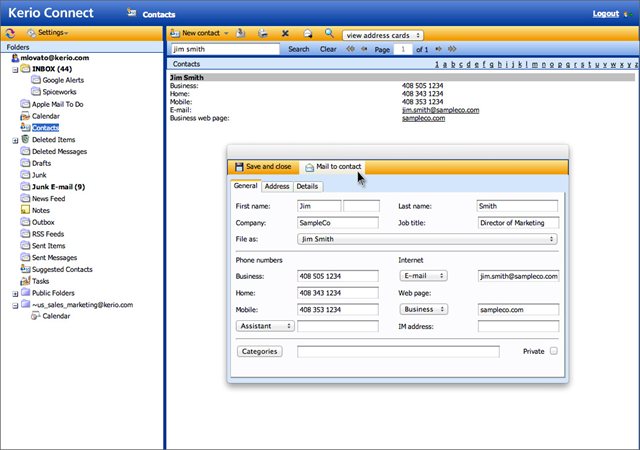This screenshot has width=640, height=450.
Task: Click the Categories button
Action: pyautogui.click(x=259, y=351)
